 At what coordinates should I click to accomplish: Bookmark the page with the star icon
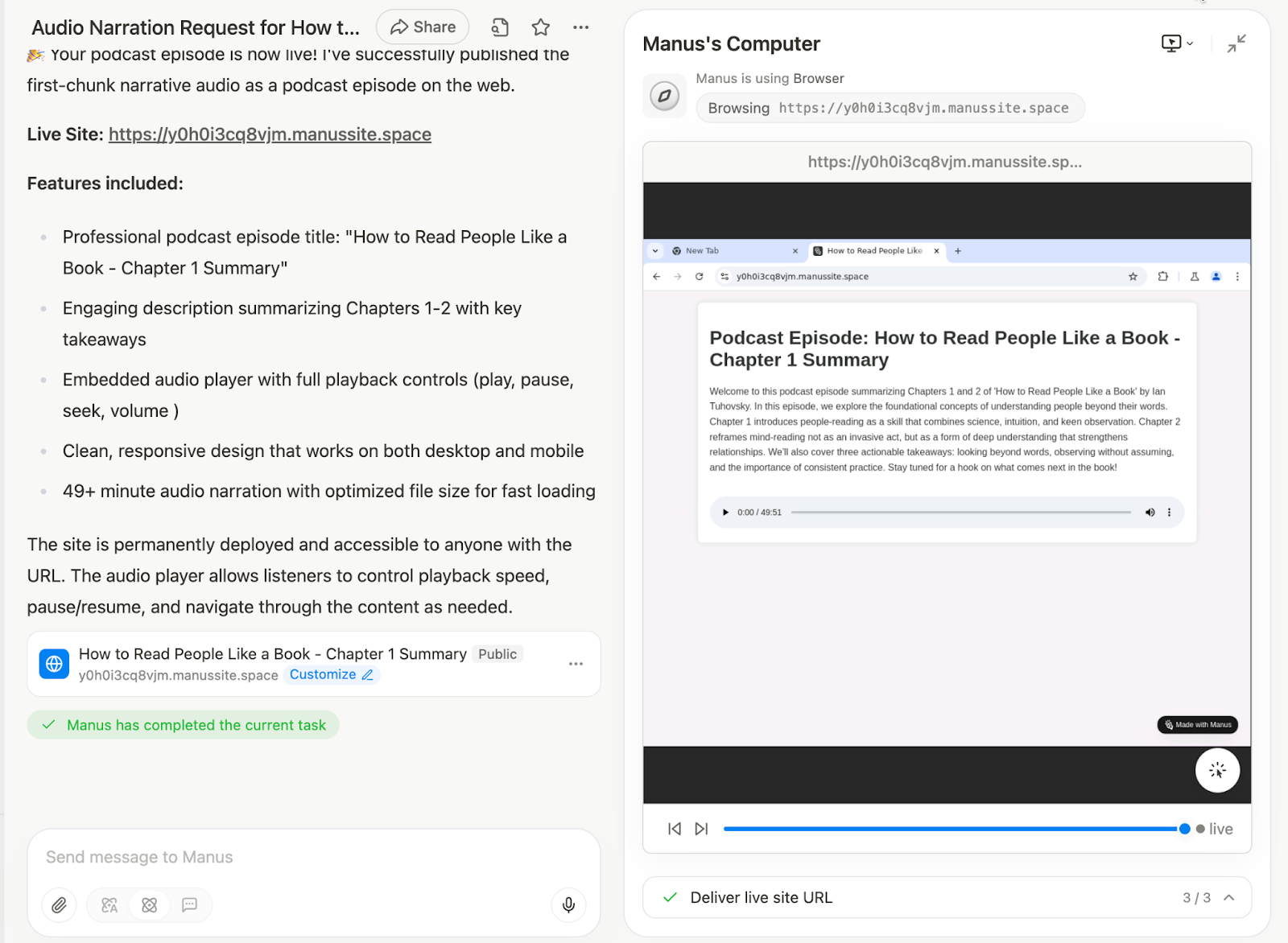(1133, 277)
